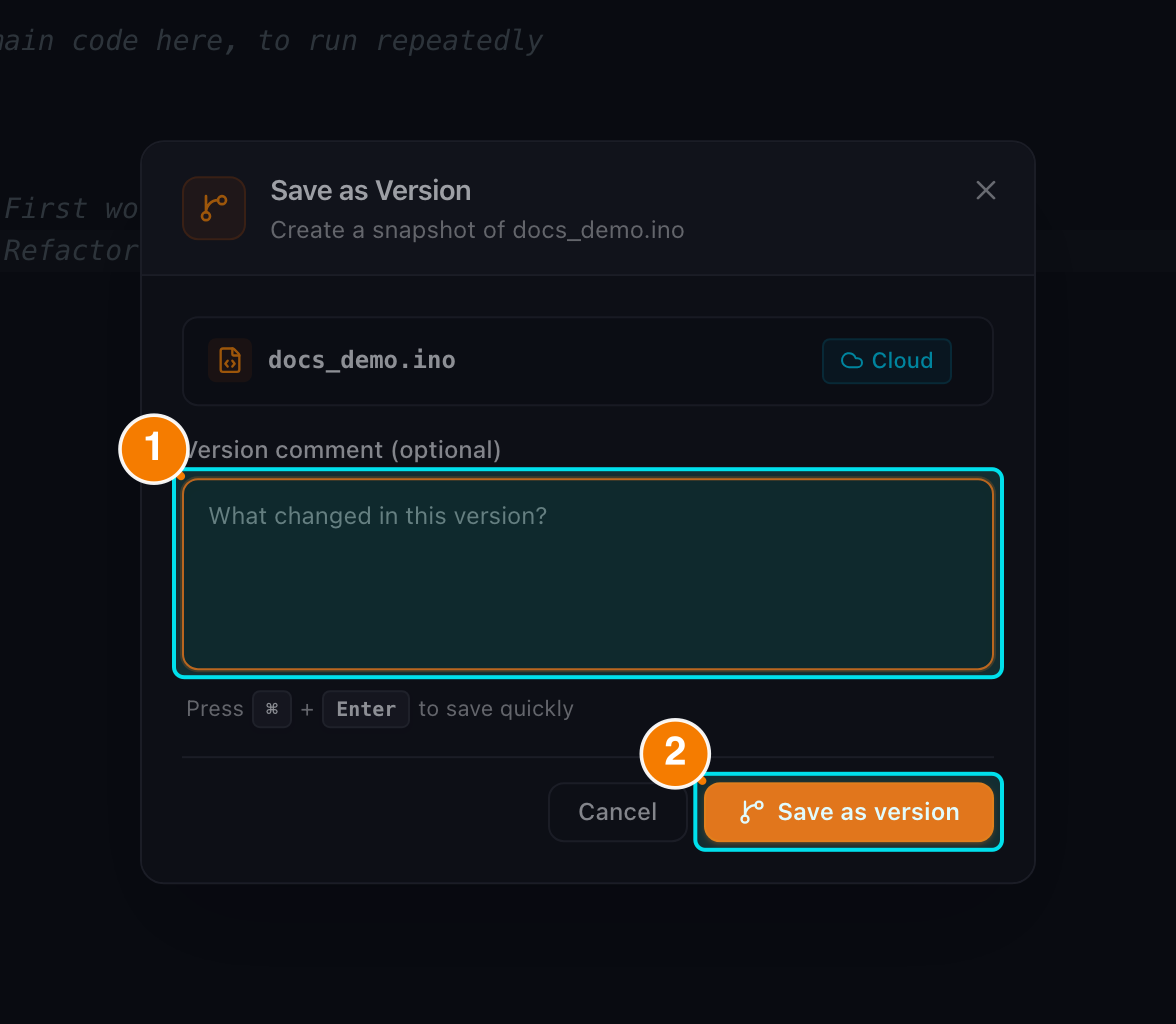This screenshot has height=1024, width=1176.
Task: Click the 'run repeatedly' code comment behind dialog
Action: pos(458,41)
